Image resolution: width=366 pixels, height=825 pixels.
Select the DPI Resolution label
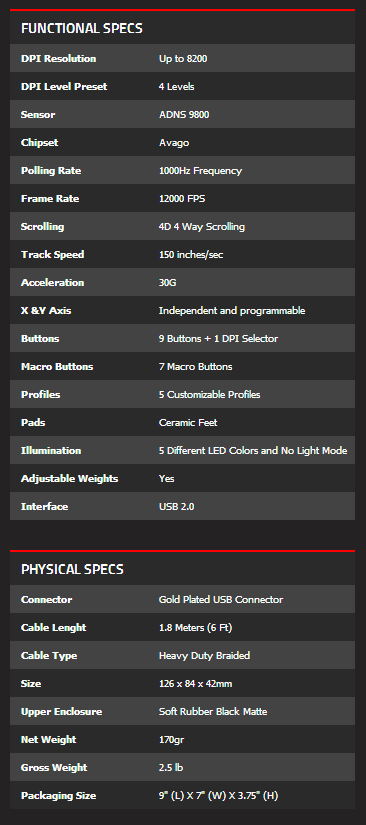[x=58, y=58]
